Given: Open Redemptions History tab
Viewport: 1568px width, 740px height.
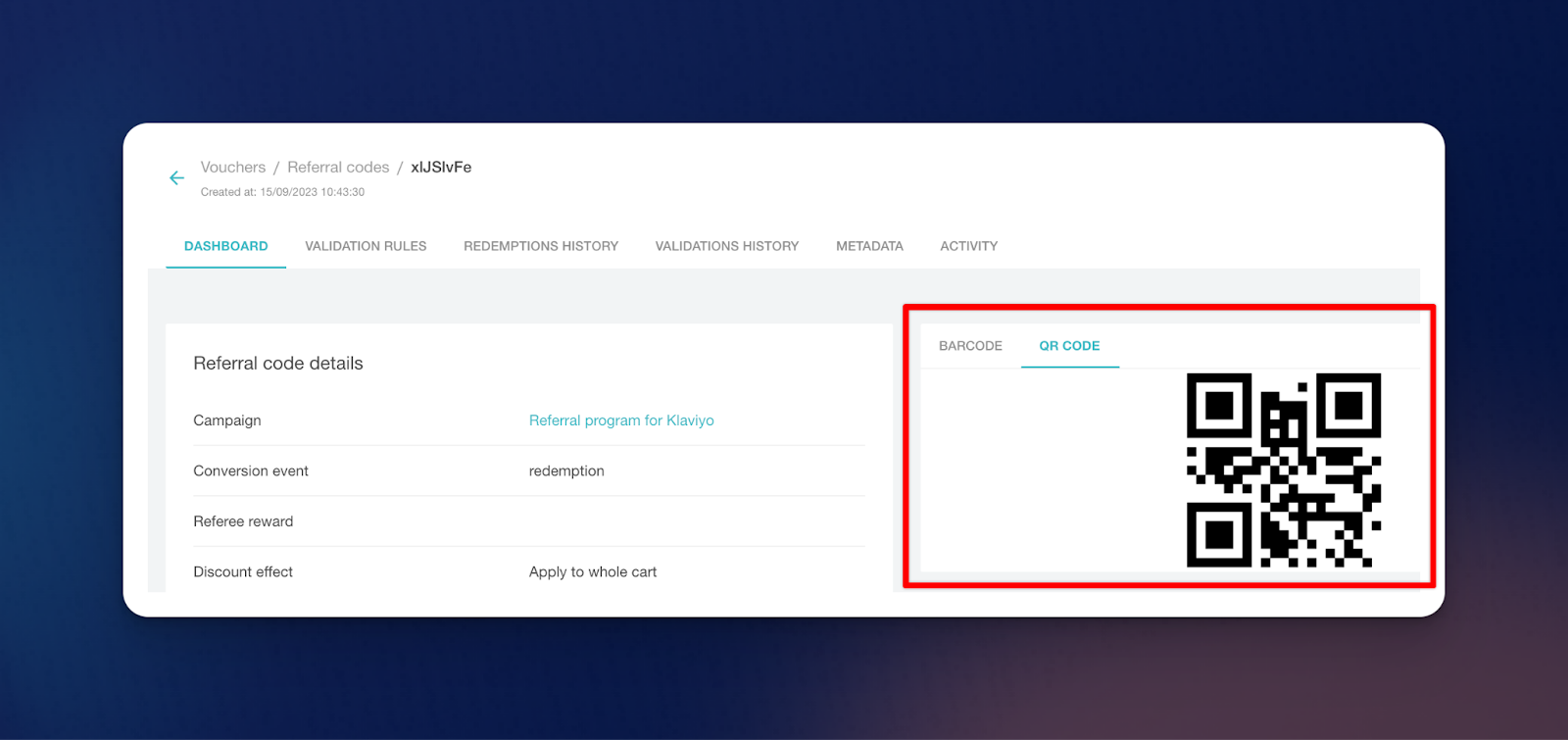Looking at the screenshot, I should point(541,246).
